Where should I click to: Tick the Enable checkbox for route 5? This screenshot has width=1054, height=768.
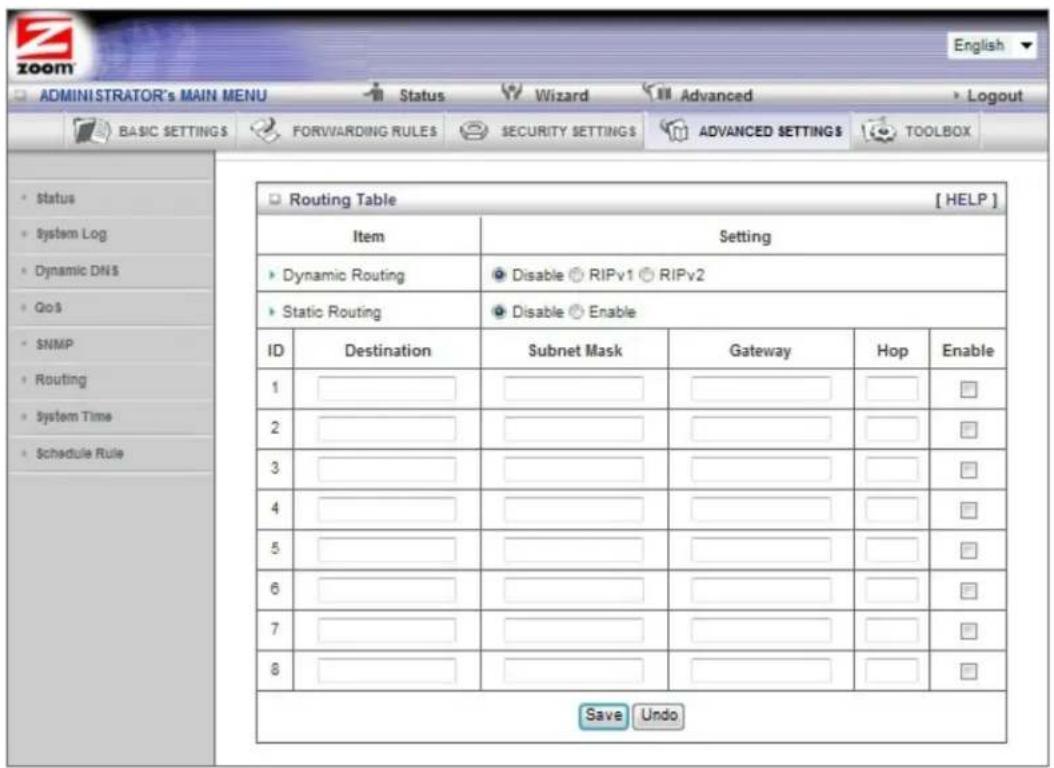tap(969, 551)
